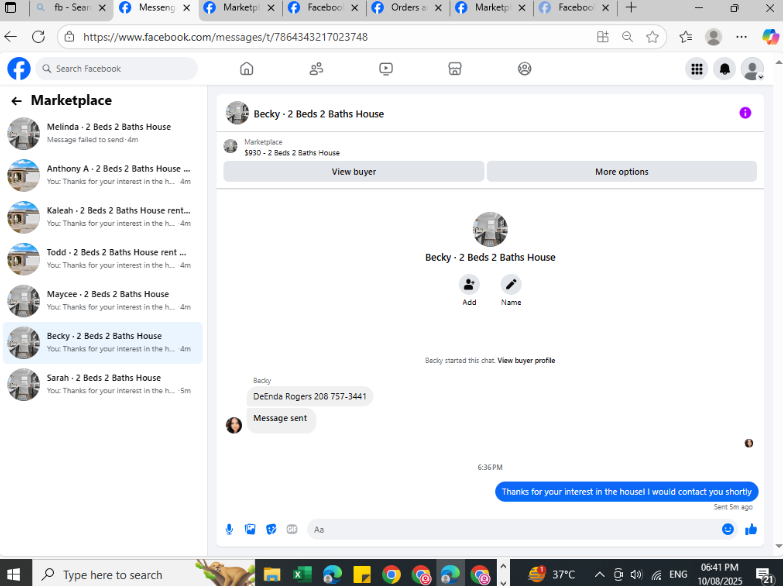Click the 'Thanks for your interest' sent message
This screenshot has height=586, width=783.
click(x=627, y=492)
